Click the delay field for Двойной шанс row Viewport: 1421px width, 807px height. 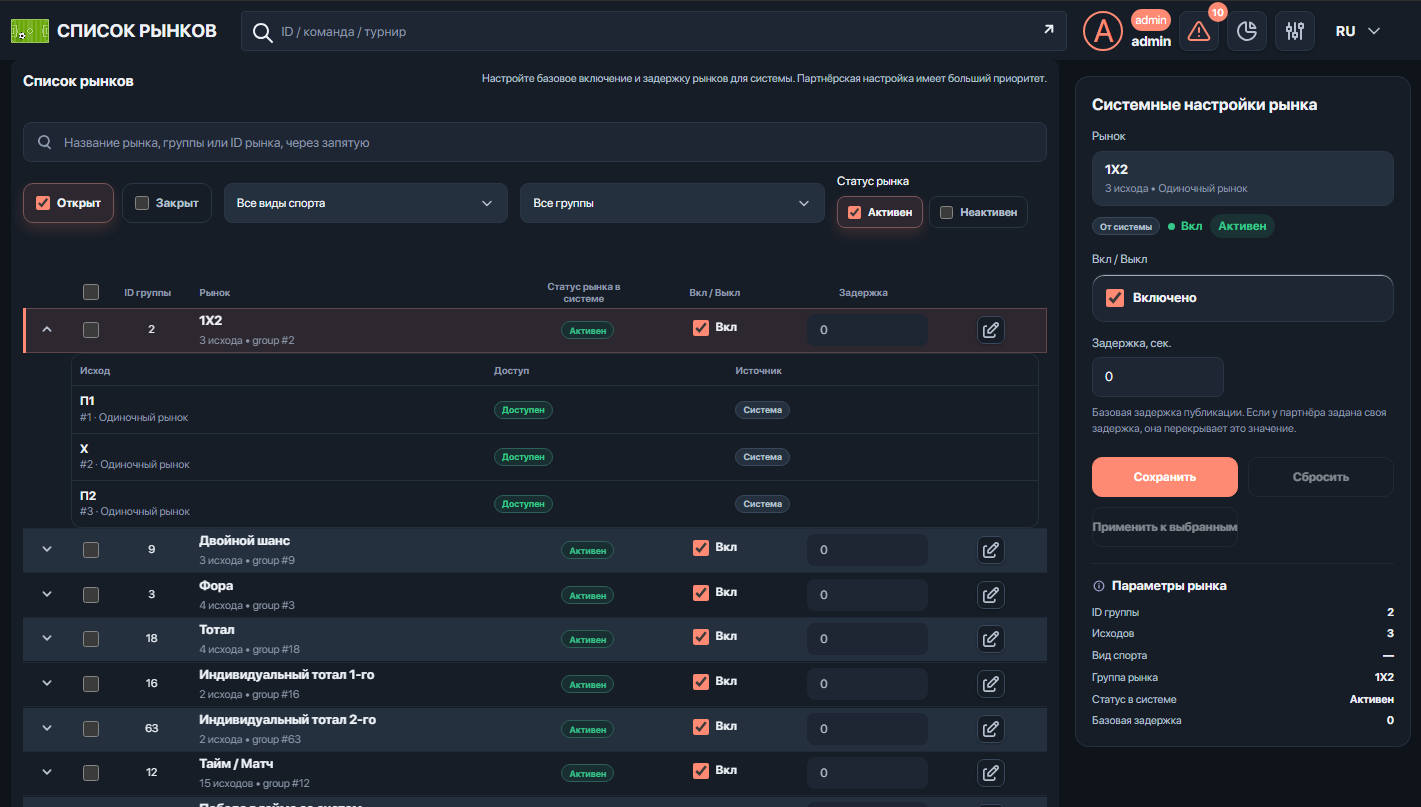867,550
